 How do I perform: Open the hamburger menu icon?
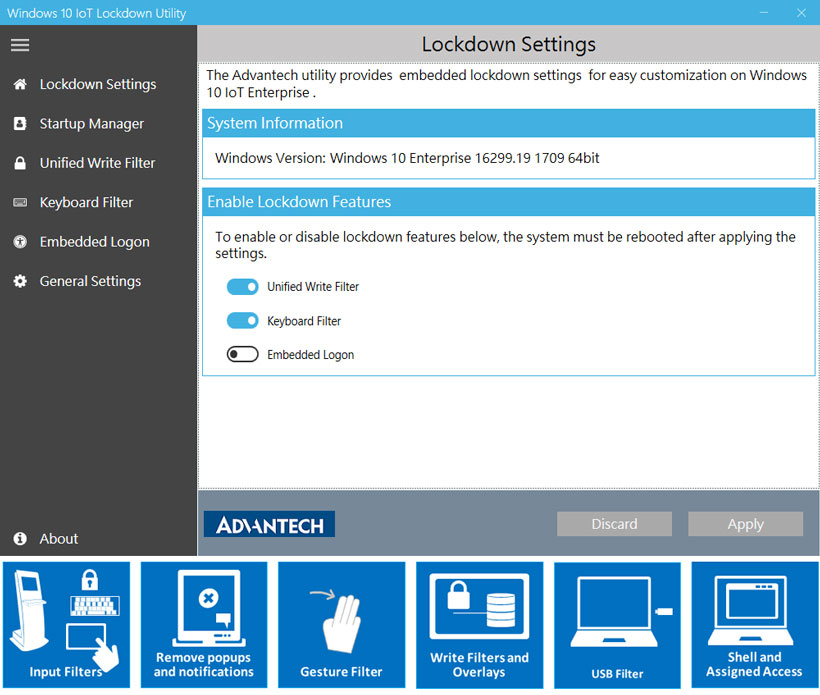point(20,45)
